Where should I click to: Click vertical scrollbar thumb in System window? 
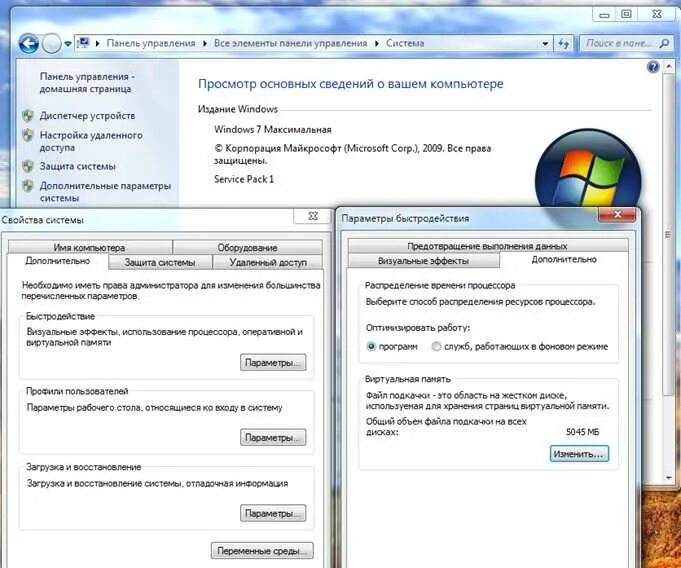668,234
